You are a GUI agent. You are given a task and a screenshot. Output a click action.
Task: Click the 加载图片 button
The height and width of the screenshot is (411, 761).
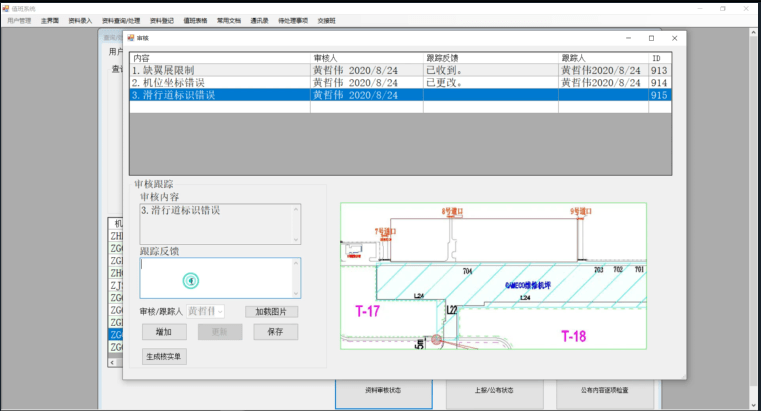[271, 312]
